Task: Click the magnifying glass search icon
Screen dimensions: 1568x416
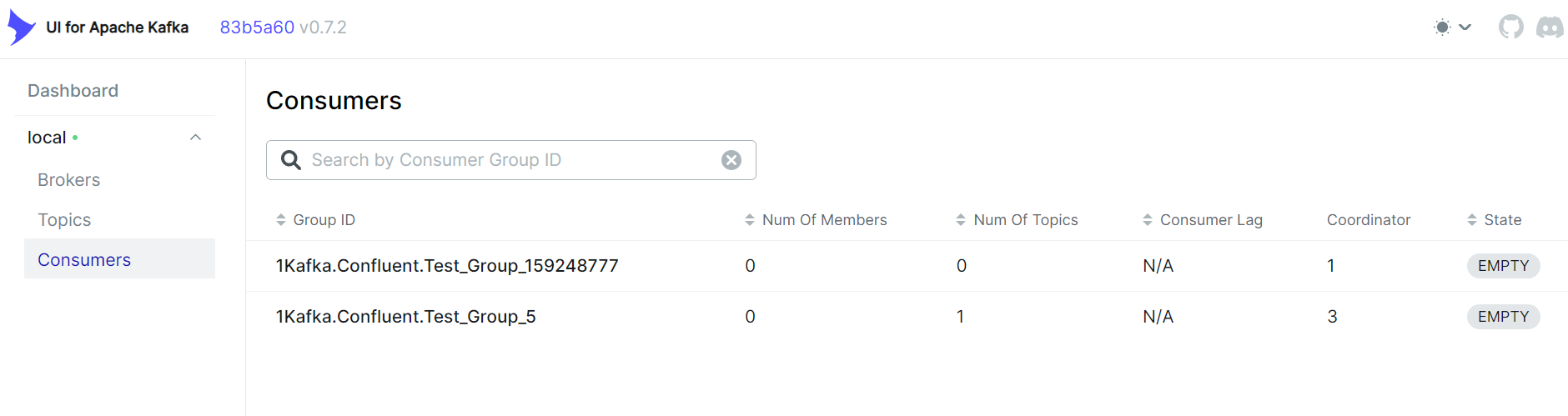Action: [290, 160]
